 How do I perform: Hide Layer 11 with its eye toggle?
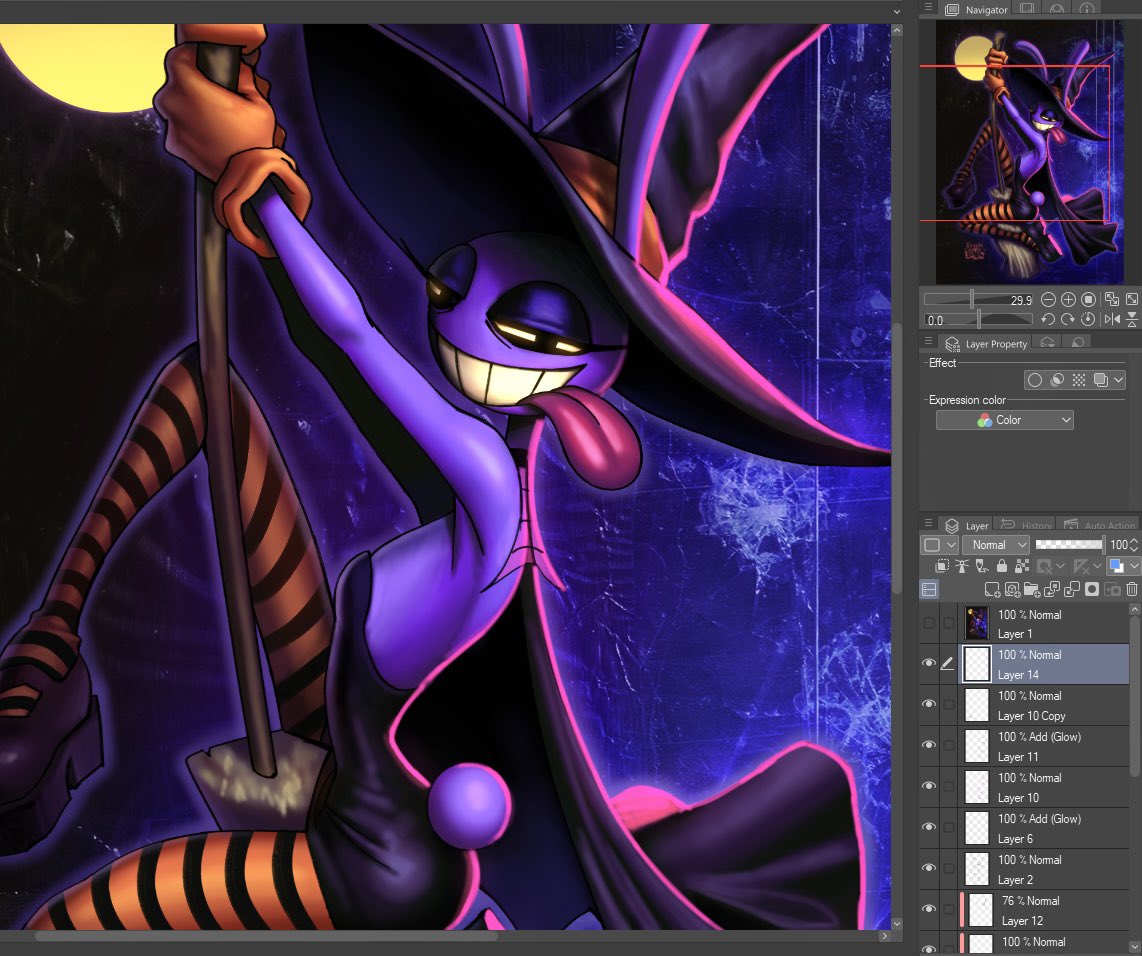coord(929,745)
